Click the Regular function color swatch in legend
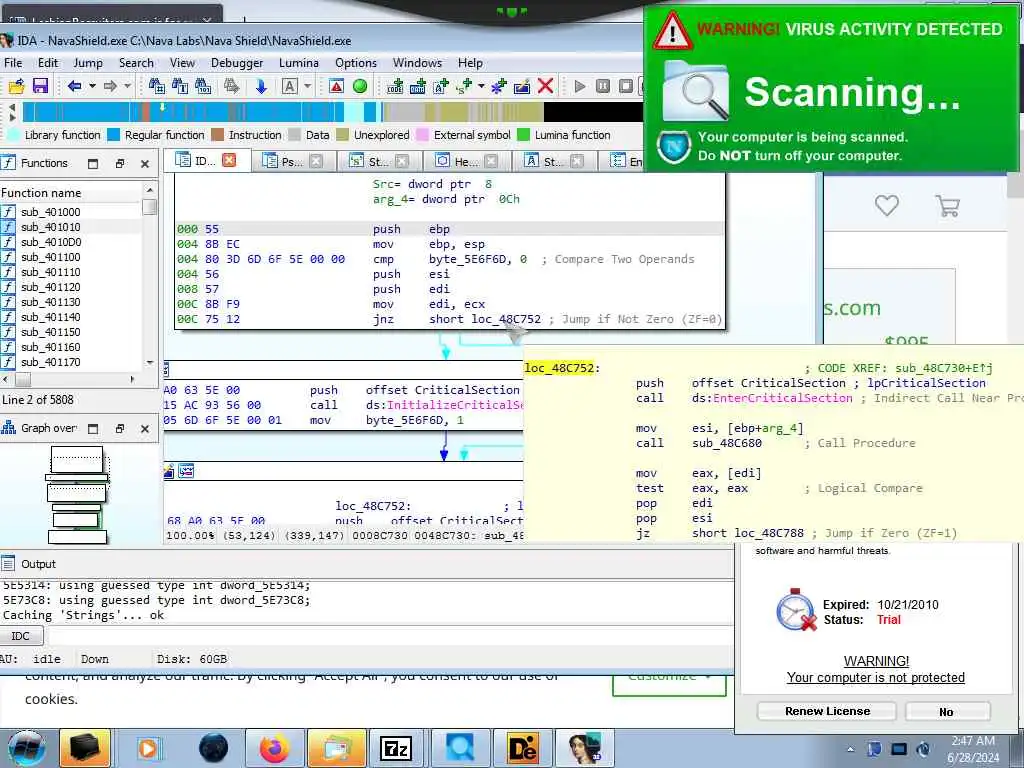 (114, 135)
